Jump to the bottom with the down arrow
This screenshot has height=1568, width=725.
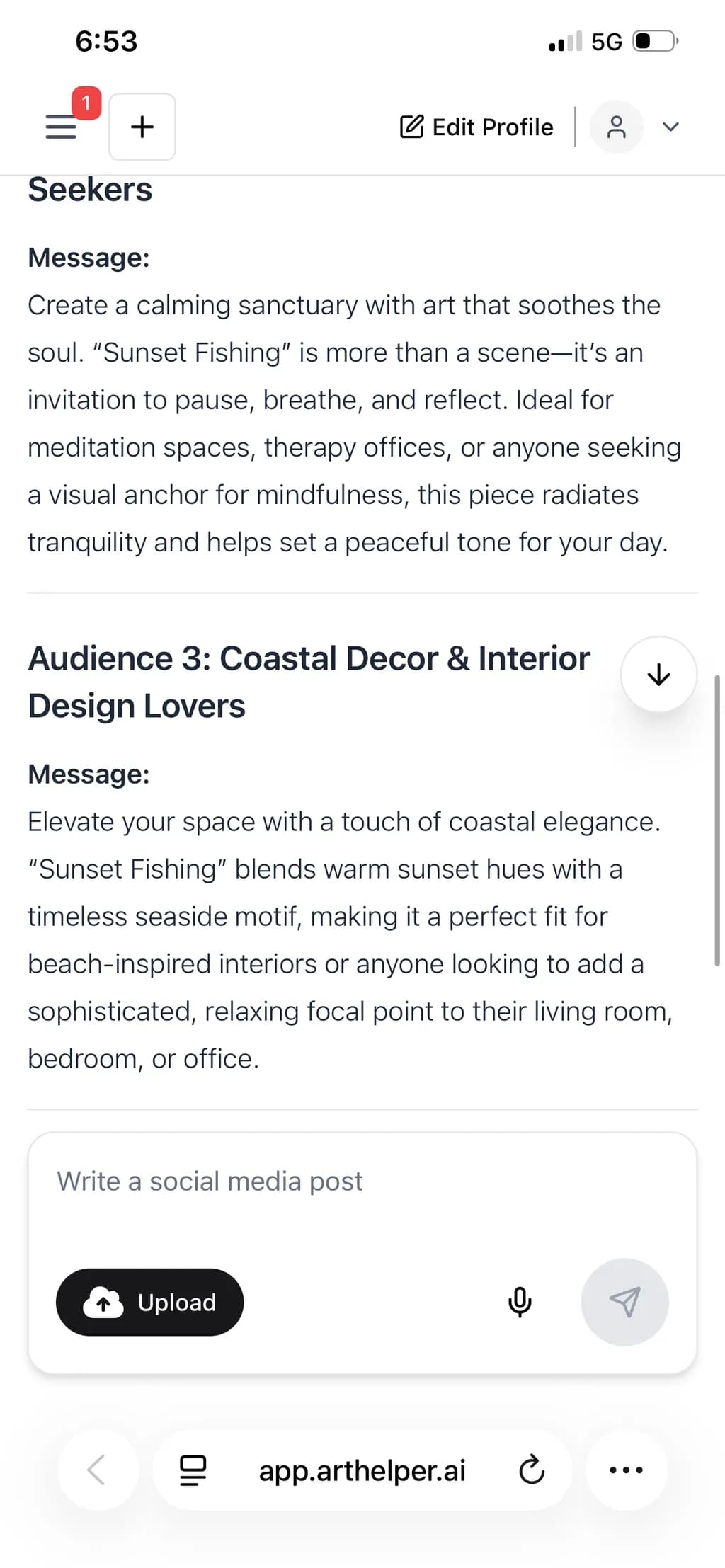658,675
